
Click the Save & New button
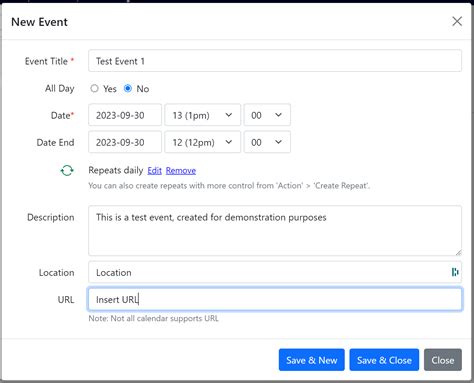click(x=312, y=360)
